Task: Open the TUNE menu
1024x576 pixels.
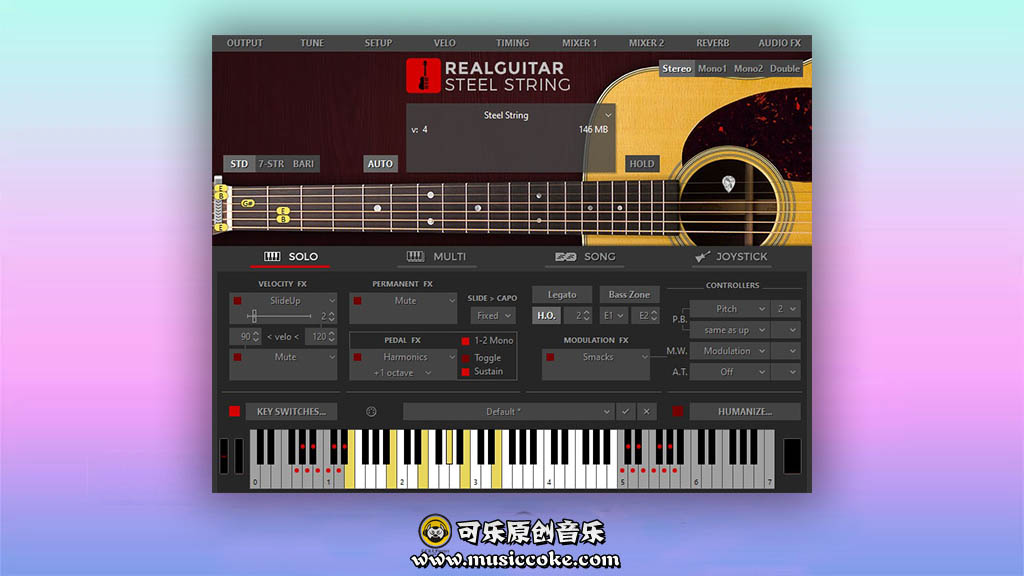Action: point(312,43)
